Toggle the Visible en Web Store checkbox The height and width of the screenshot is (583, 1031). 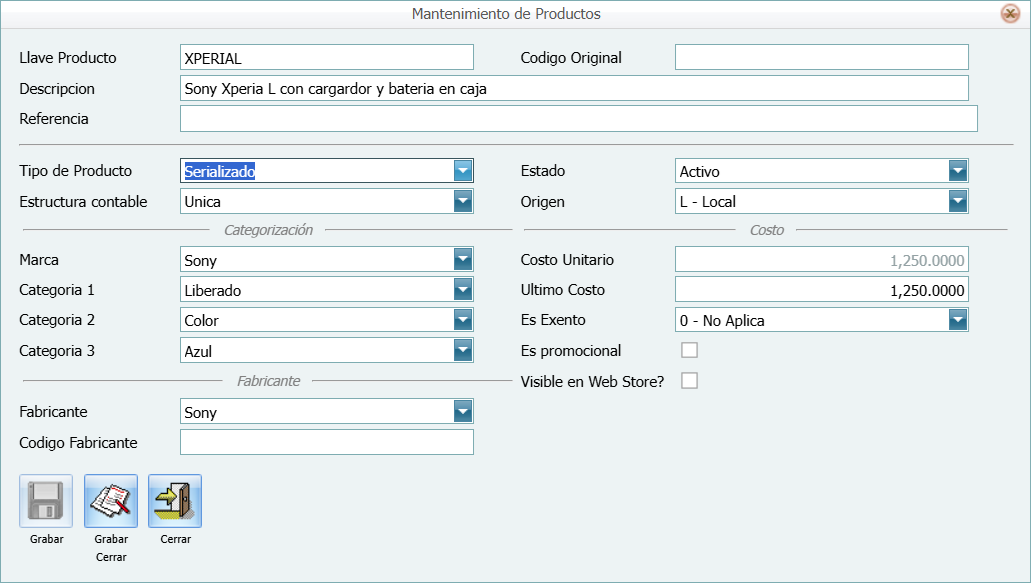pyautogui.click(x=689, y=381)
